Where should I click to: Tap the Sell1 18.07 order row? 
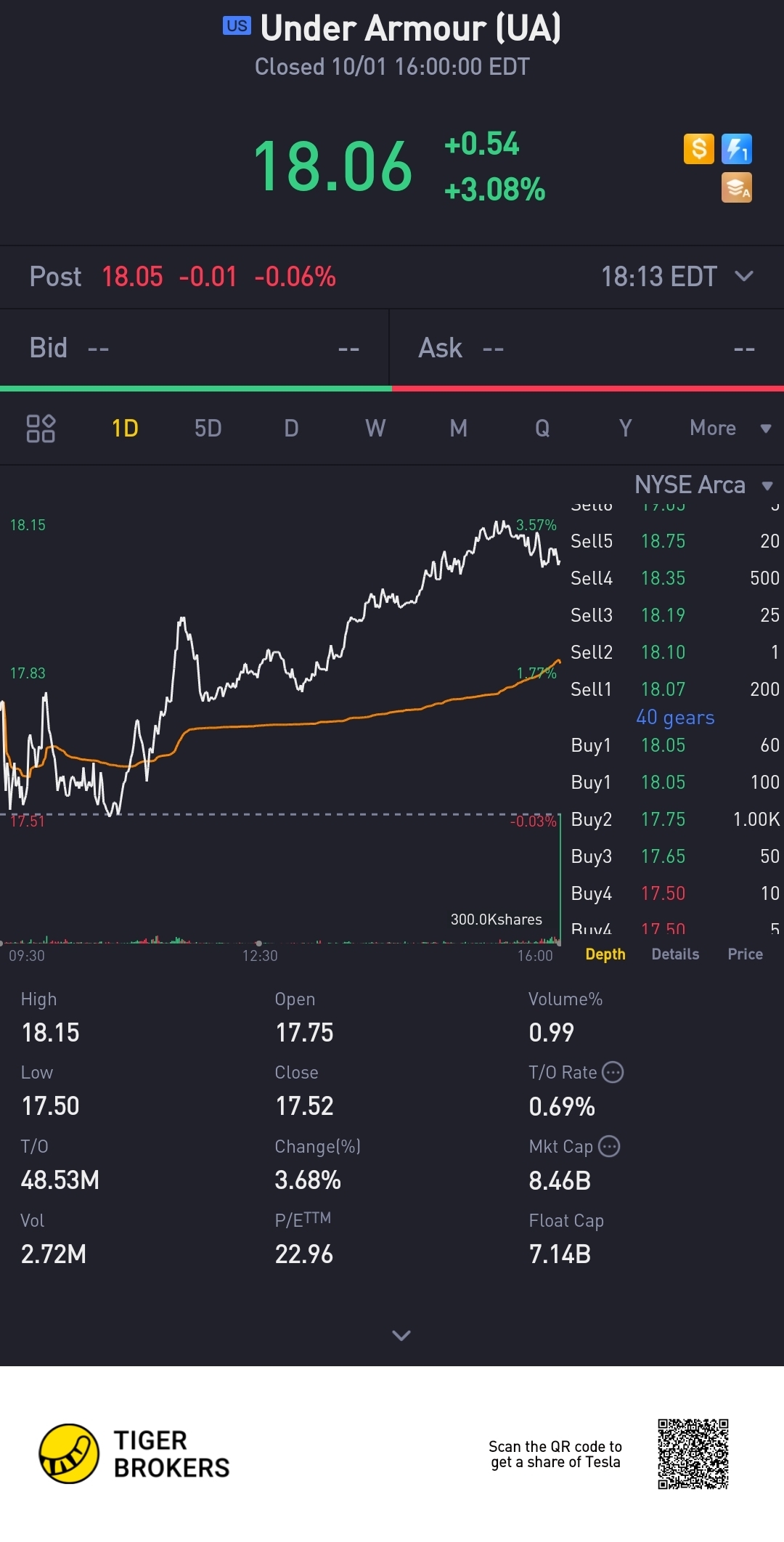click(x=674, y=689)
